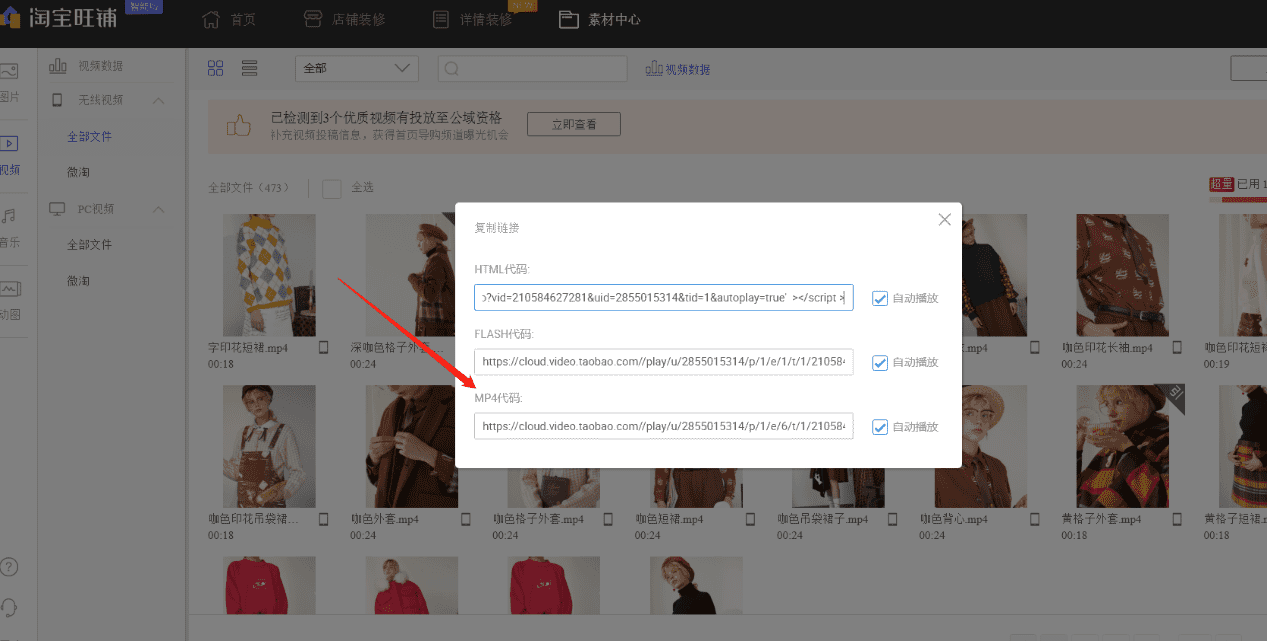Close the 复制链接 dialog
This screenshot has height=641, width=1267.
click(x=944, y=220)
